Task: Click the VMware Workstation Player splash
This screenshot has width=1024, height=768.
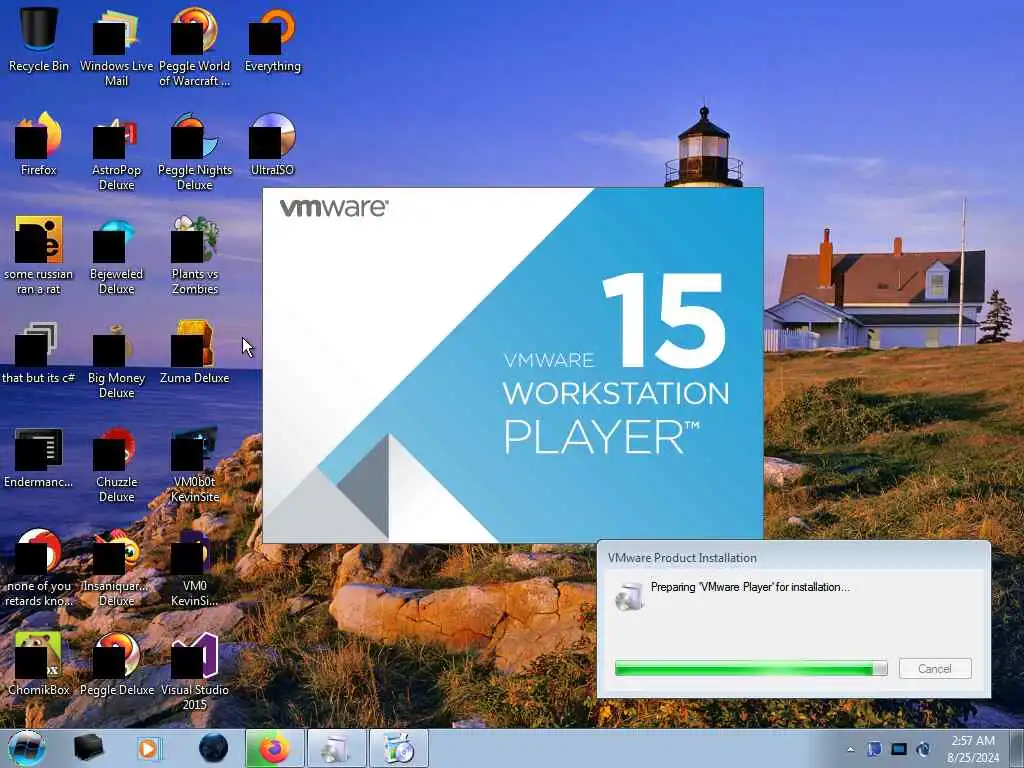Action: (x=513, y=365)
